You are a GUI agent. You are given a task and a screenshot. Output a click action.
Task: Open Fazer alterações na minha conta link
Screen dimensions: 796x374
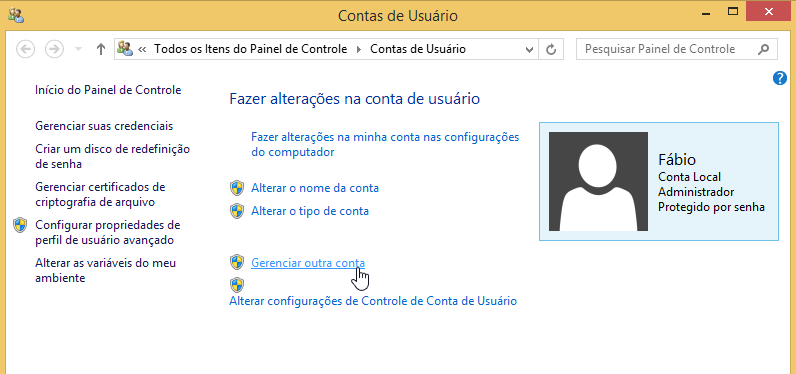(385, 145)
